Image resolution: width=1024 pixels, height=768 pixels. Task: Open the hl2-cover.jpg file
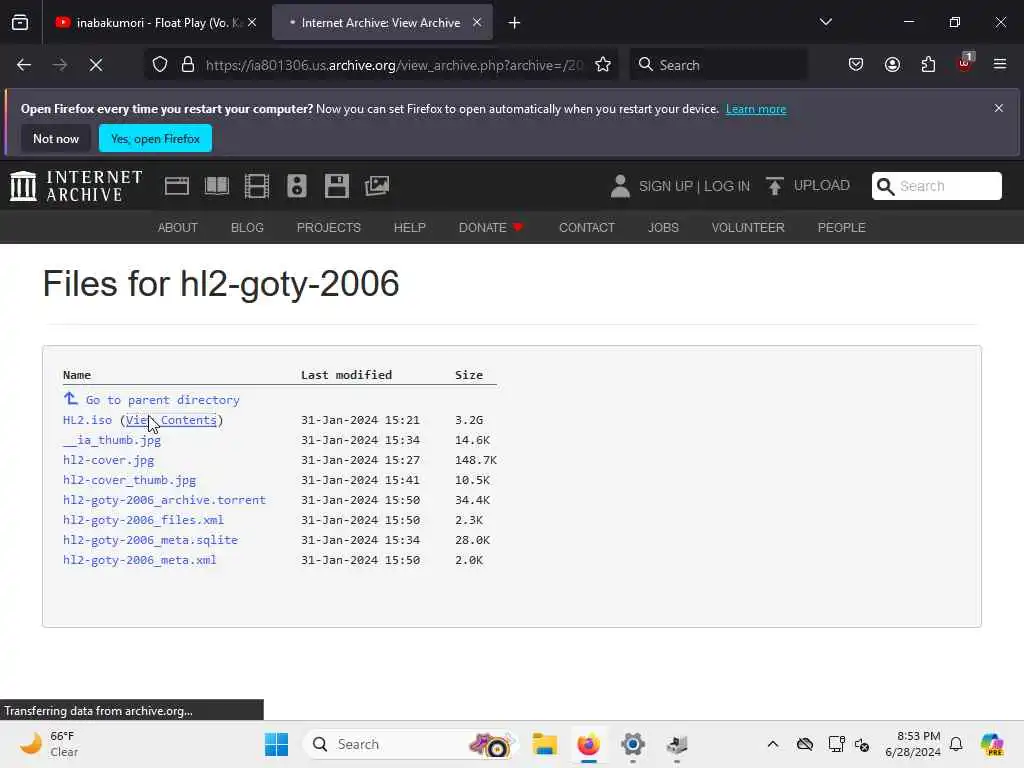(x=108, y=460)
